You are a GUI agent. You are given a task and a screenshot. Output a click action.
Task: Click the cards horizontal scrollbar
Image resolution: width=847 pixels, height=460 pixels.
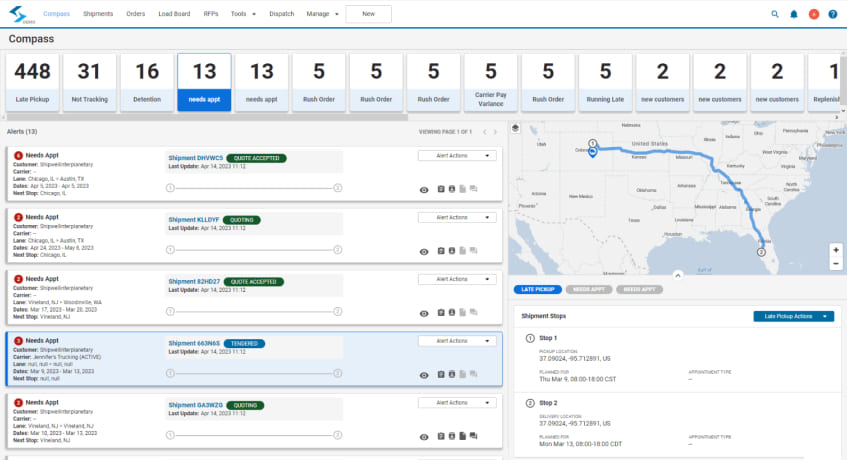point(207,117)
